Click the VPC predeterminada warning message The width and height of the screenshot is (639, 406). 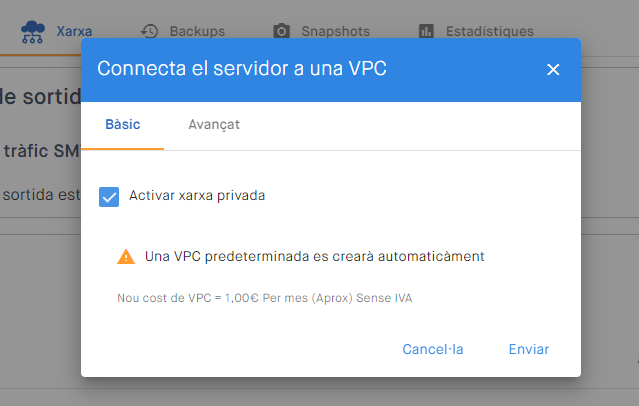point(315,256)
